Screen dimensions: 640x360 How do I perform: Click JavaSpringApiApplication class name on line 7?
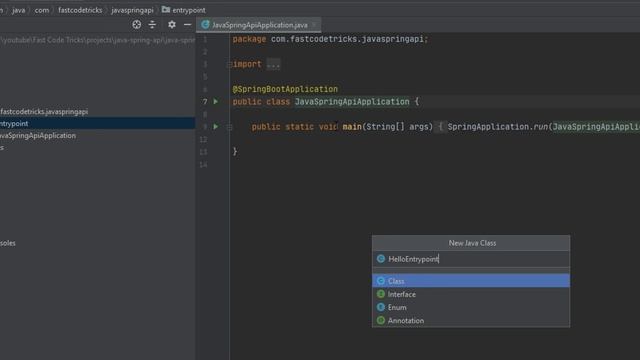[352, 102]
